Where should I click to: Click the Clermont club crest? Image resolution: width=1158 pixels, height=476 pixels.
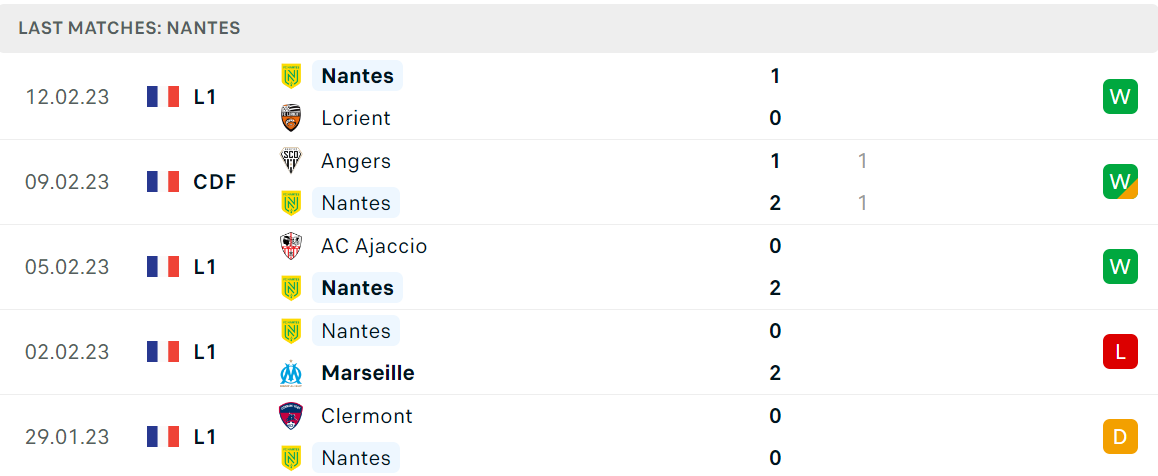(291, 416)
